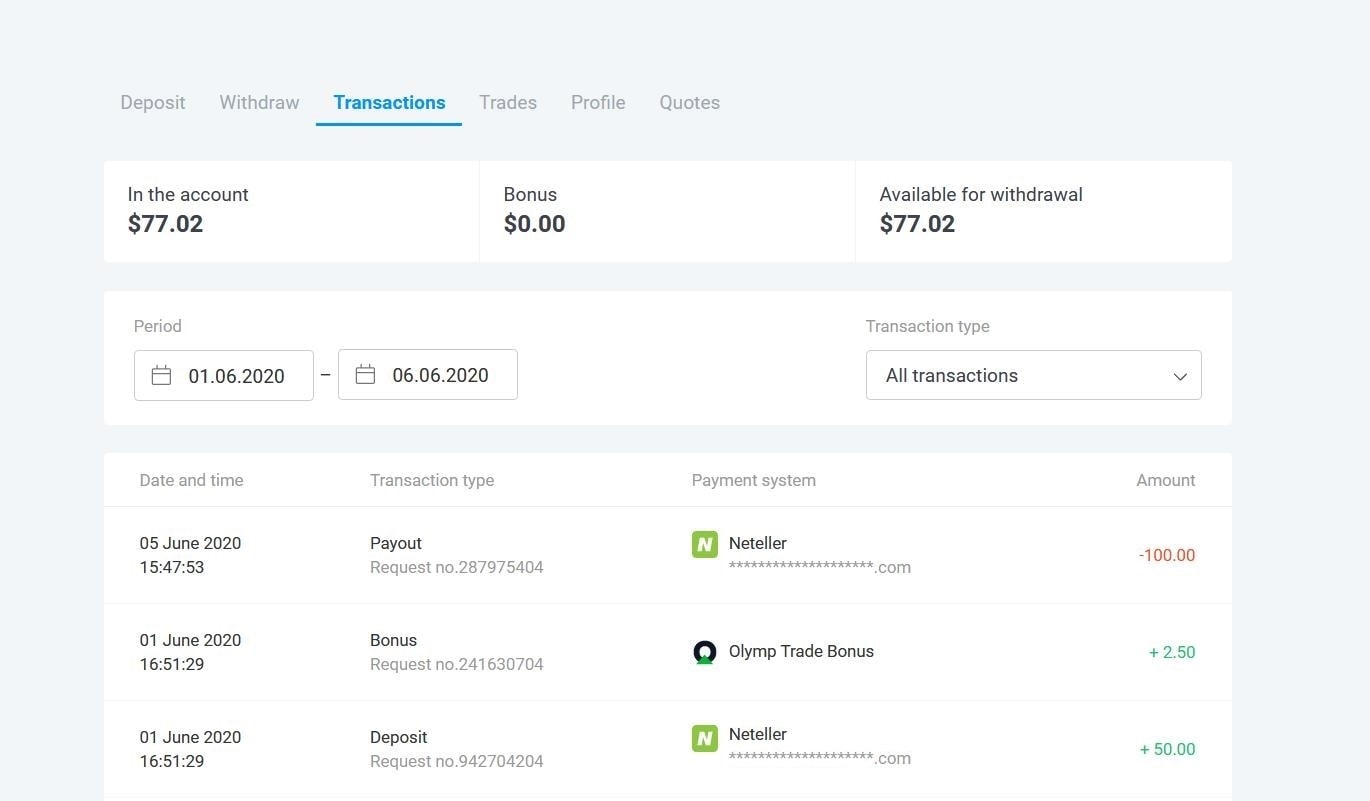
Task: Switch to the Withdraw tab
Action: 259,102
